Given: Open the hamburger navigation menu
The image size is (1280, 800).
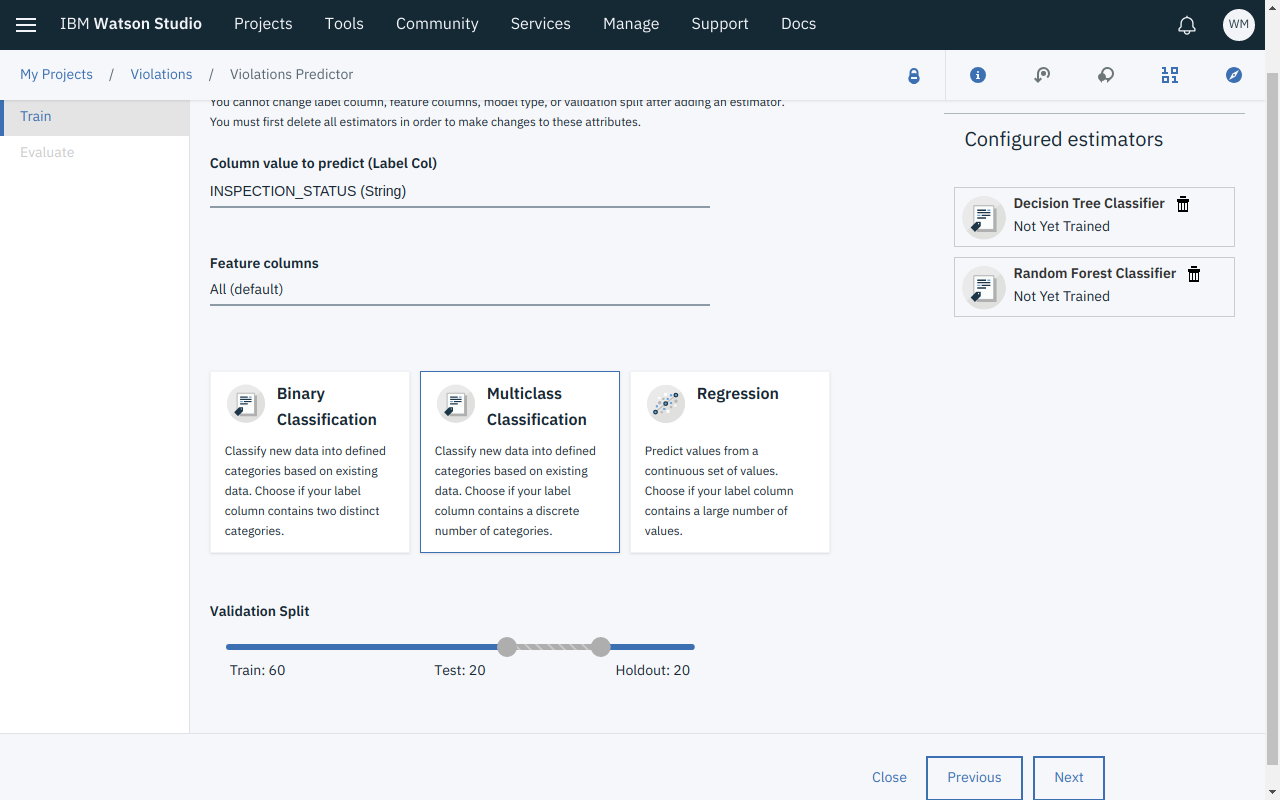Looking at the screenshot, I should [26, 24].
